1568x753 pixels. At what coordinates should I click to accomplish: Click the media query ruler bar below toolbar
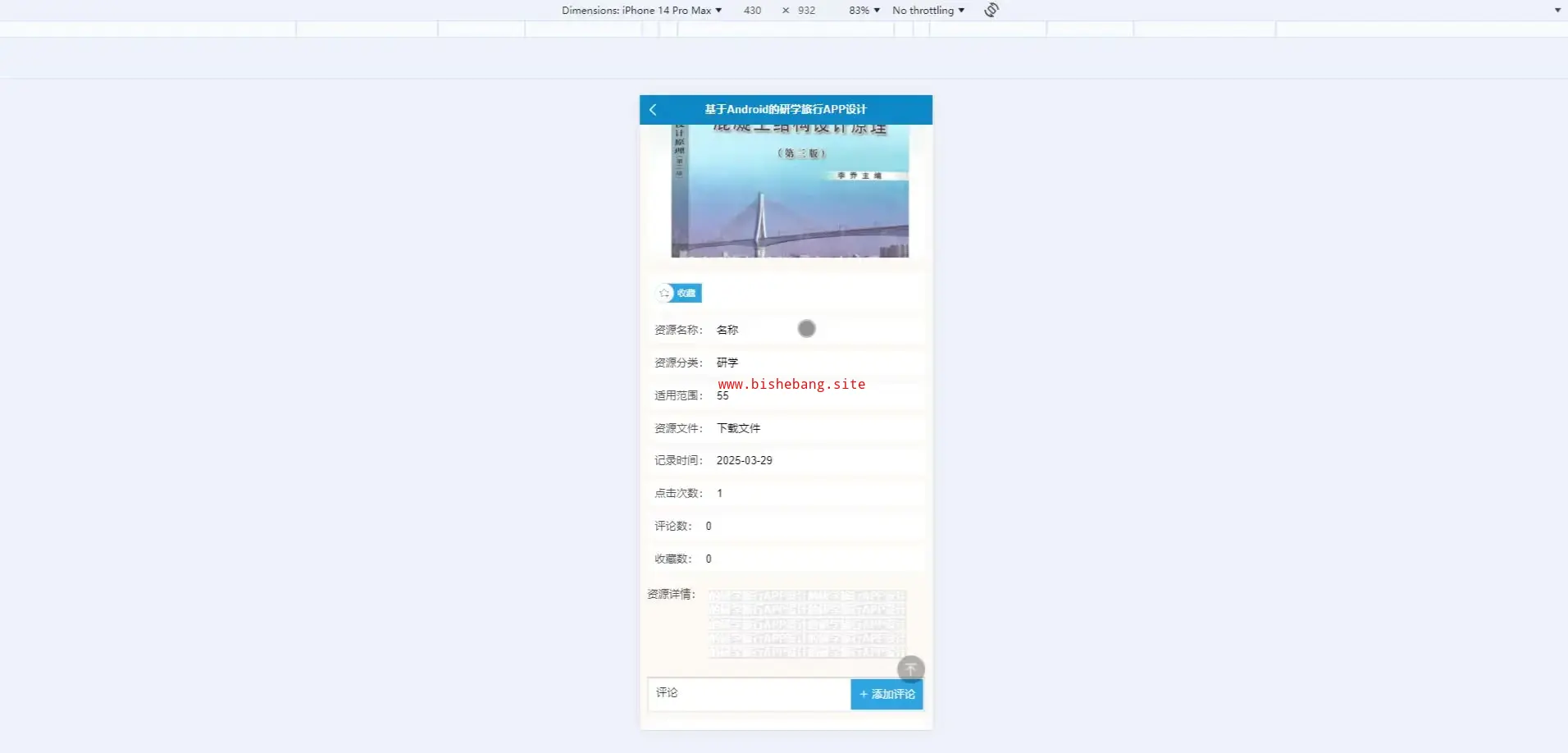[784, 30]
